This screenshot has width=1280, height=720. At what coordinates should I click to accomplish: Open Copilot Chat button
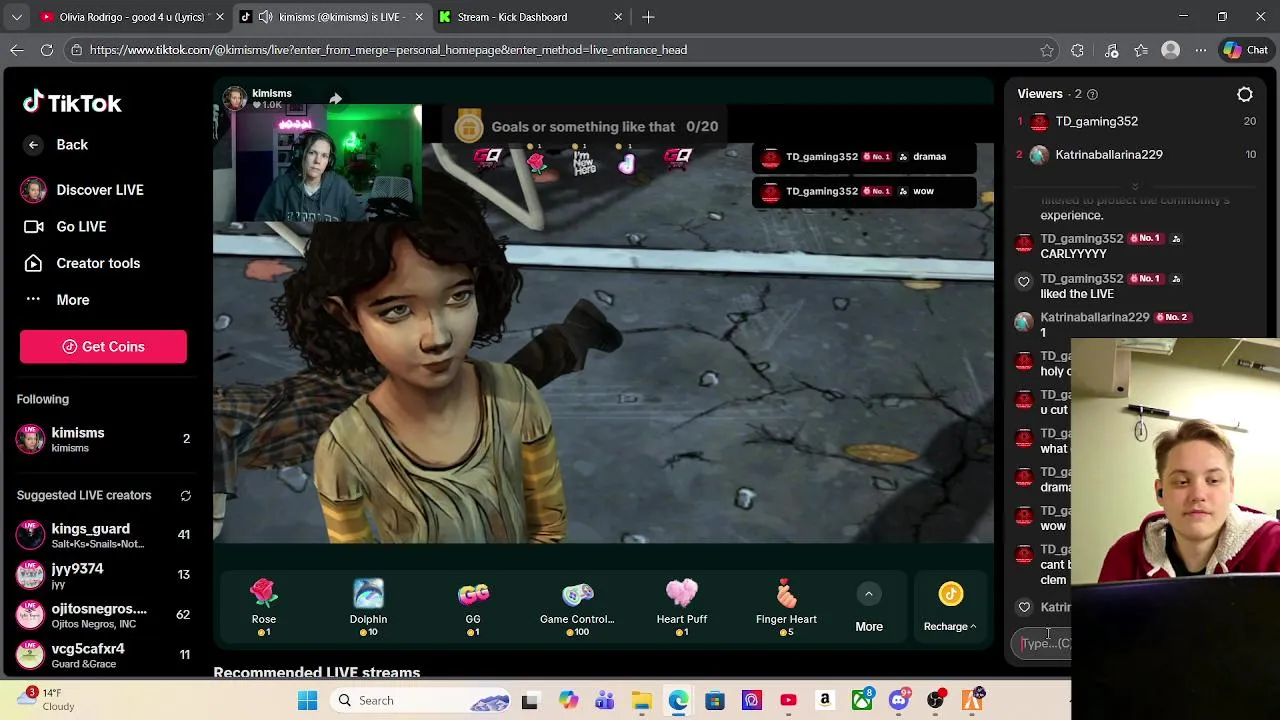click(x=1246, y=50)
